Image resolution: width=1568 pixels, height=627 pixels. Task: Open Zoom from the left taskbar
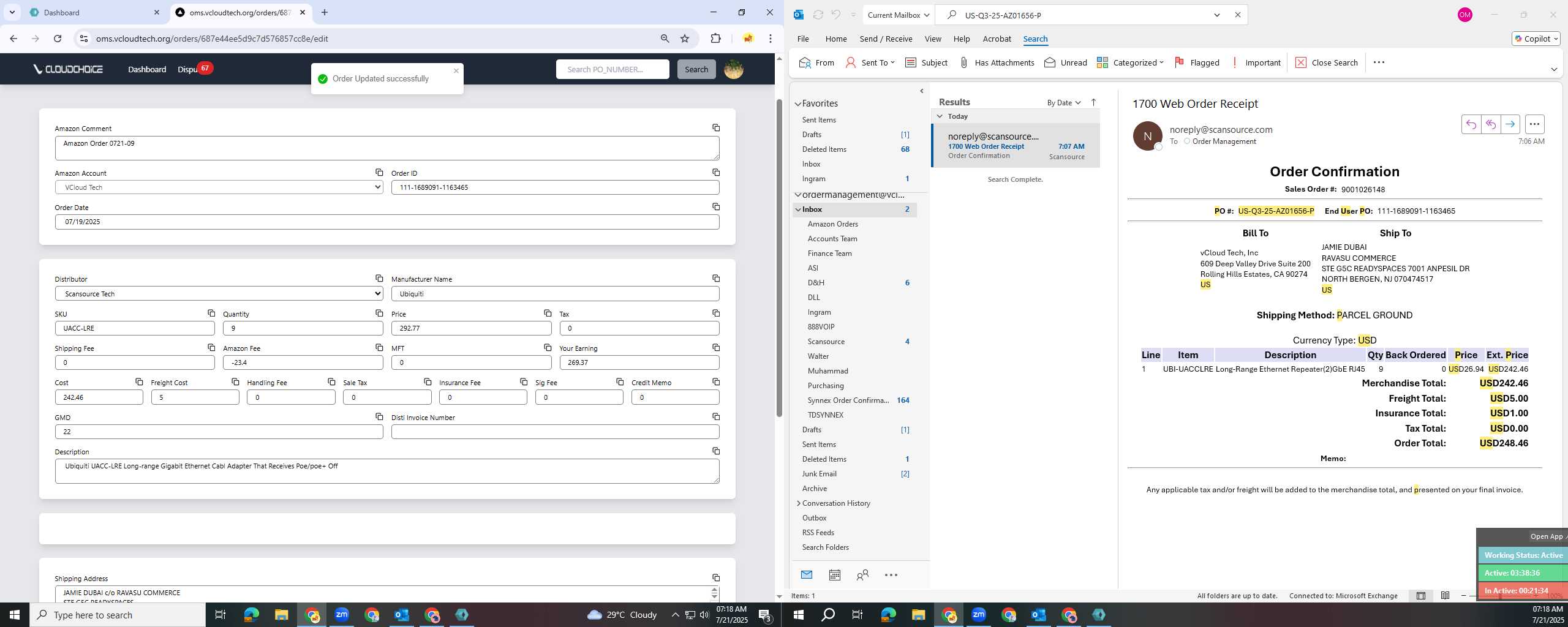[x=342, y=615]
